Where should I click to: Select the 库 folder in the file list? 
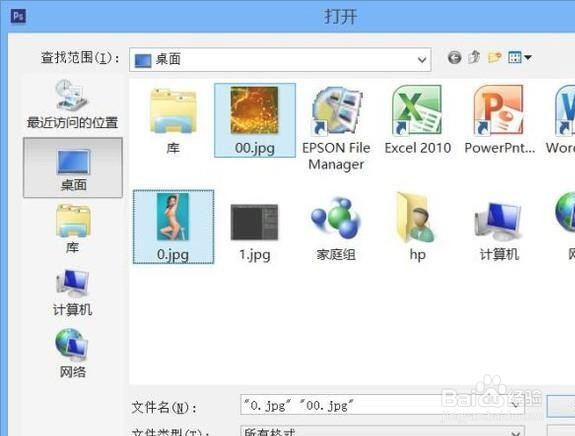[173, 120]
